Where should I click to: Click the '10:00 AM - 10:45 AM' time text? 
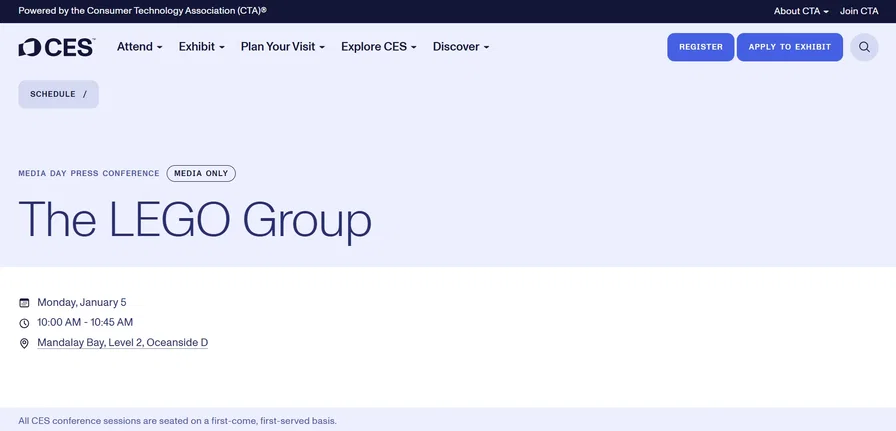coord(85,322)
